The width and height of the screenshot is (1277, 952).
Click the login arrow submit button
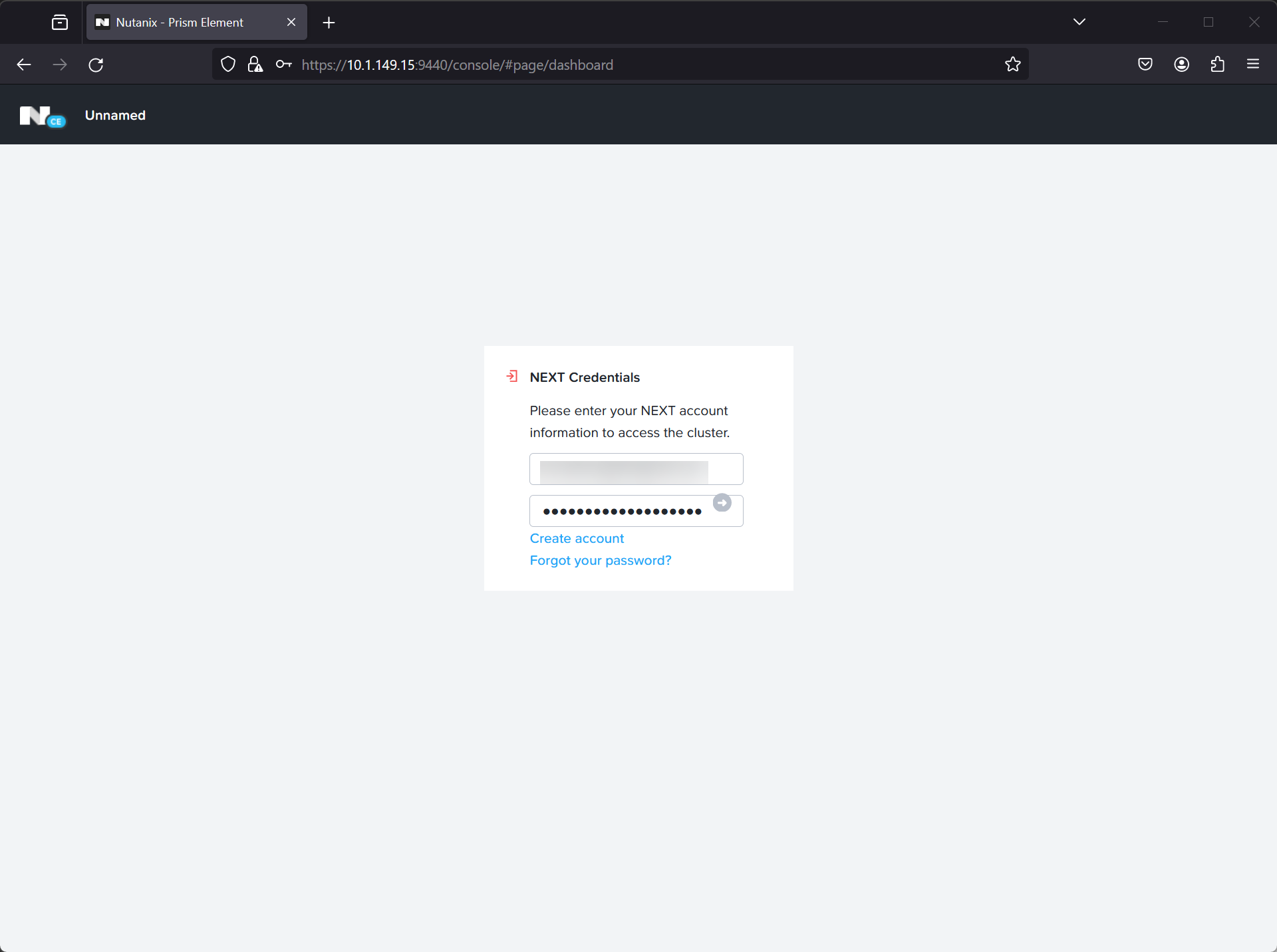(x=722, y=503)
